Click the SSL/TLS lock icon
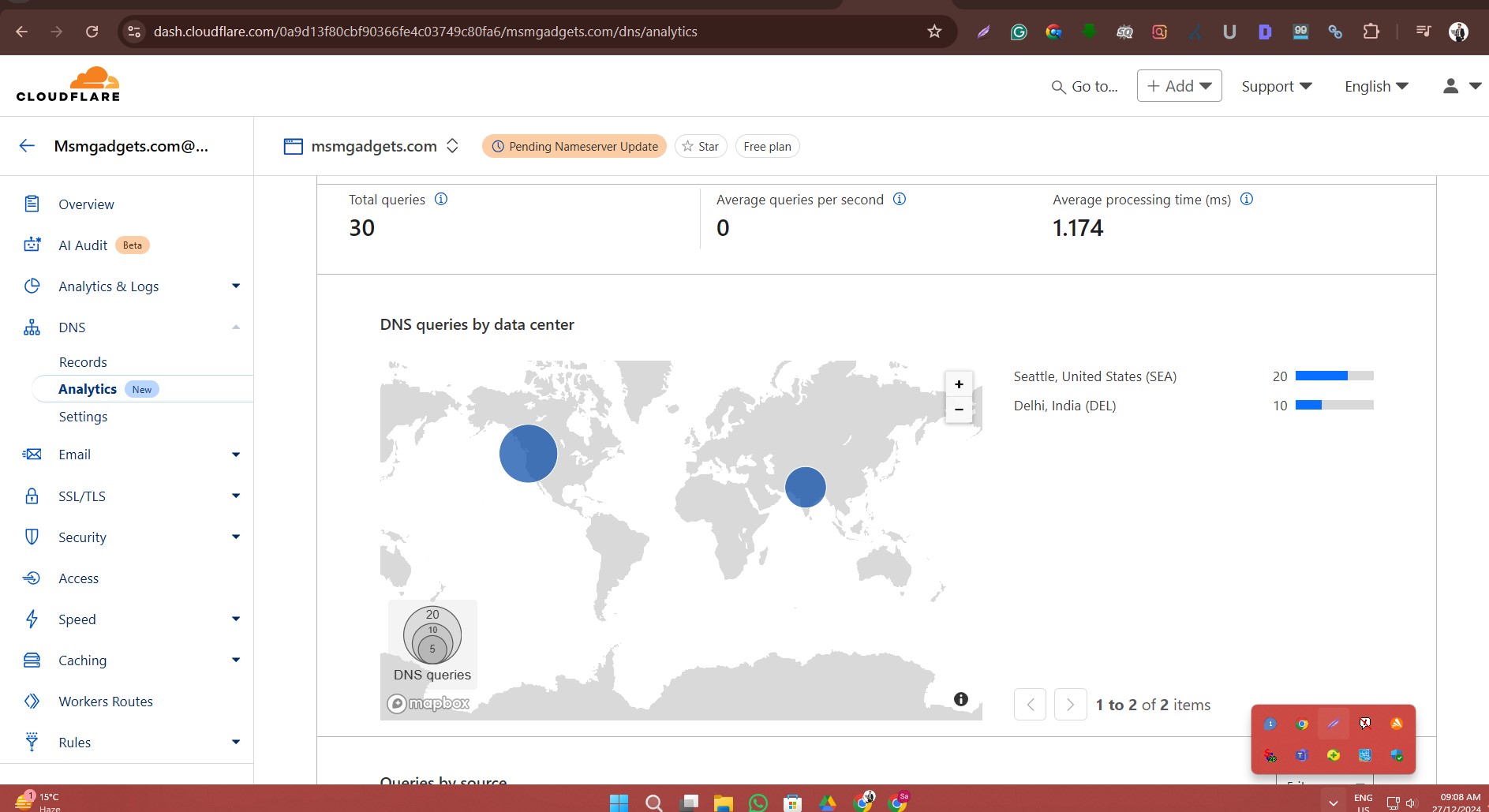 (32, 496)
